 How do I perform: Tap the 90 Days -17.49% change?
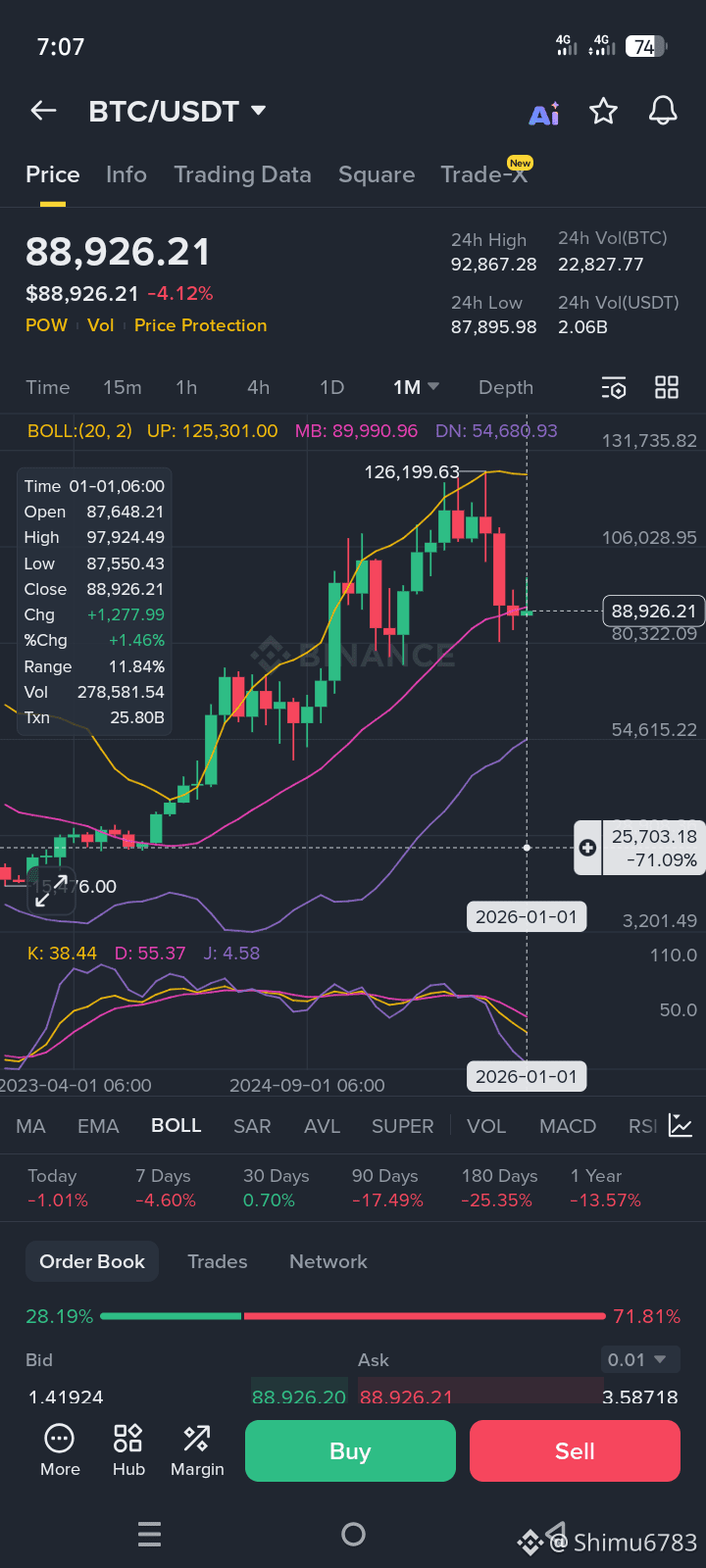[x=387, y=1188]
